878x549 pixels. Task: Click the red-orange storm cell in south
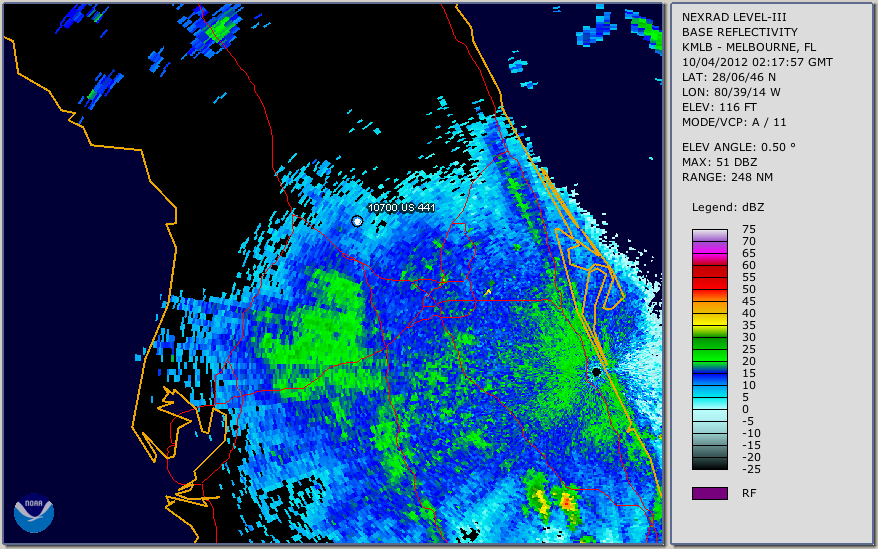click(566, 501)
